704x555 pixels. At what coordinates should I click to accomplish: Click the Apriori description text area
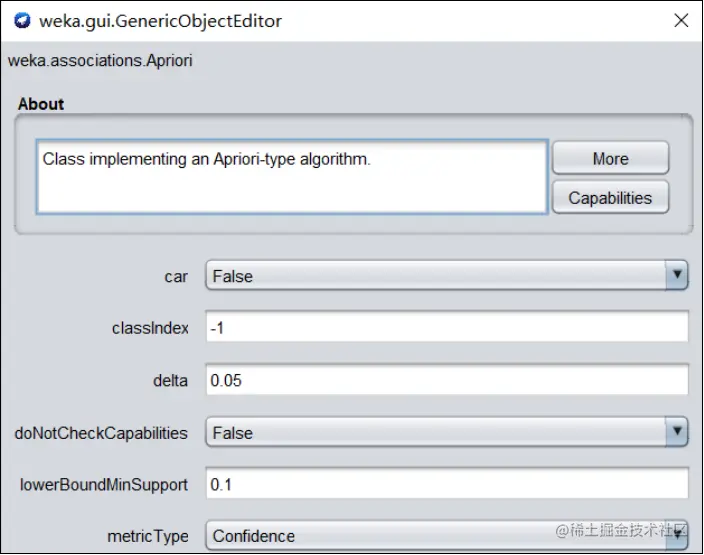click(292, 176)
